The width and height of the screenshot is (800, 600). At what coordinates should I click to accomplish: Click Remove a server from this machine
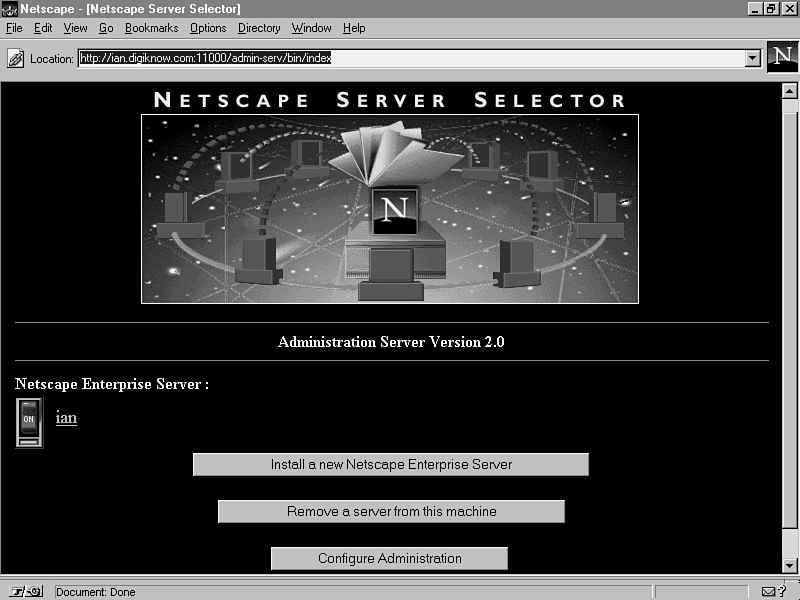point(391,511)
